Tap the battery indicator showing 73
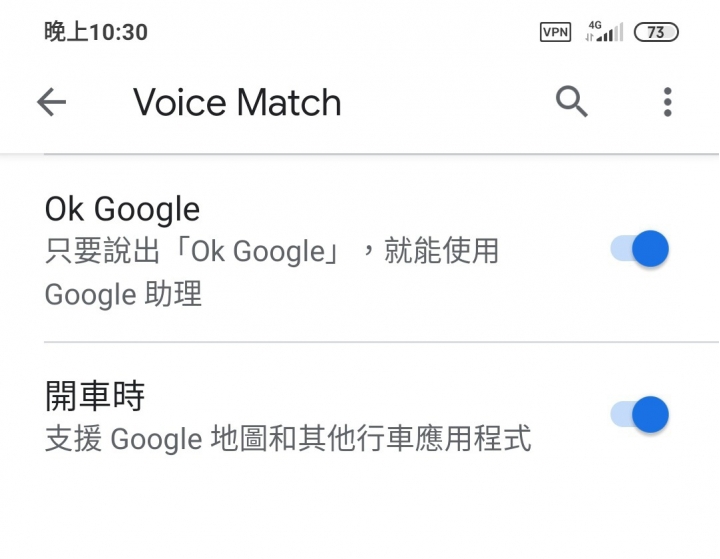The width and height of the screenshot is (720, 559). coord(656,32)
